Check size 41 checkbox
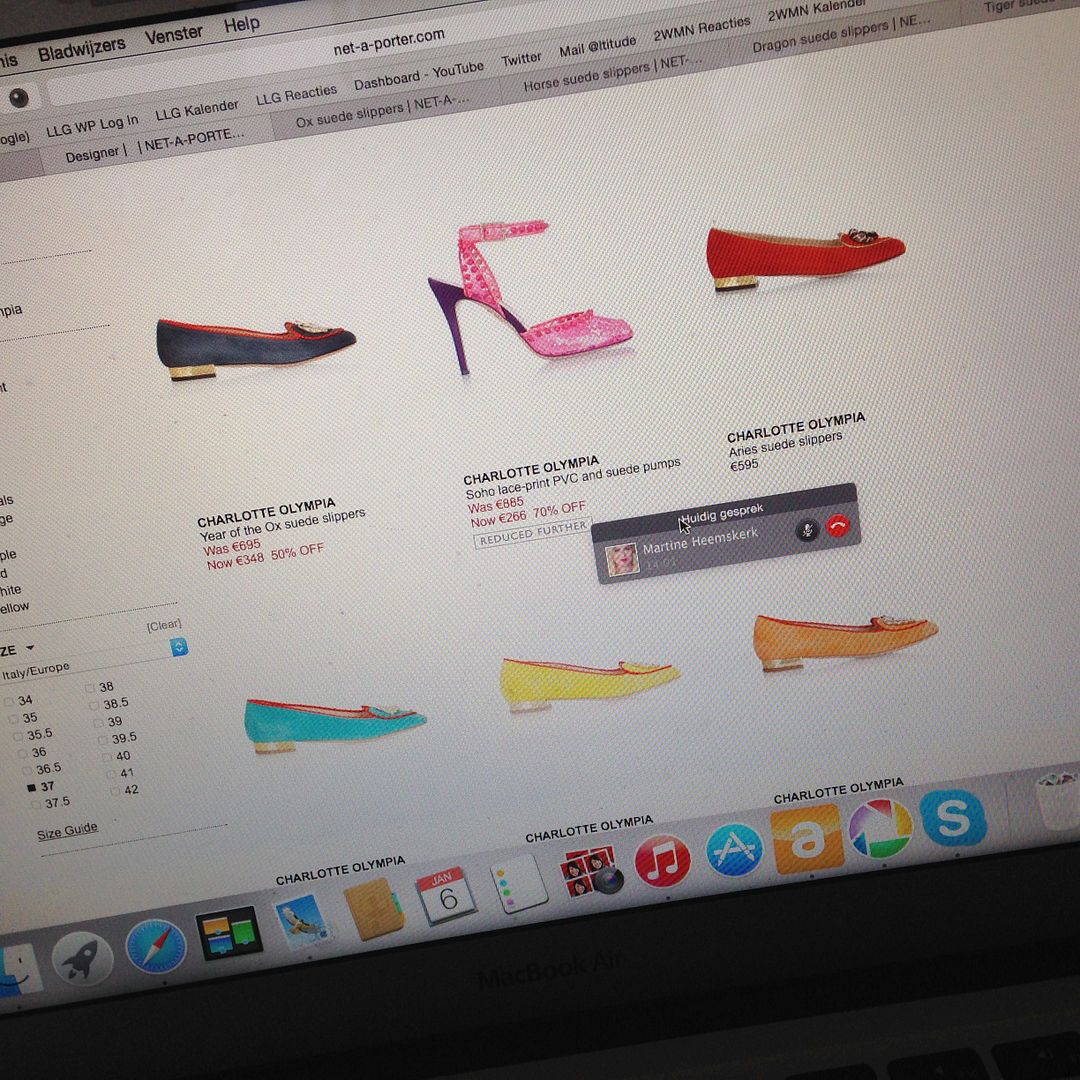1080x1080 pixels. [x=111, y=775]
